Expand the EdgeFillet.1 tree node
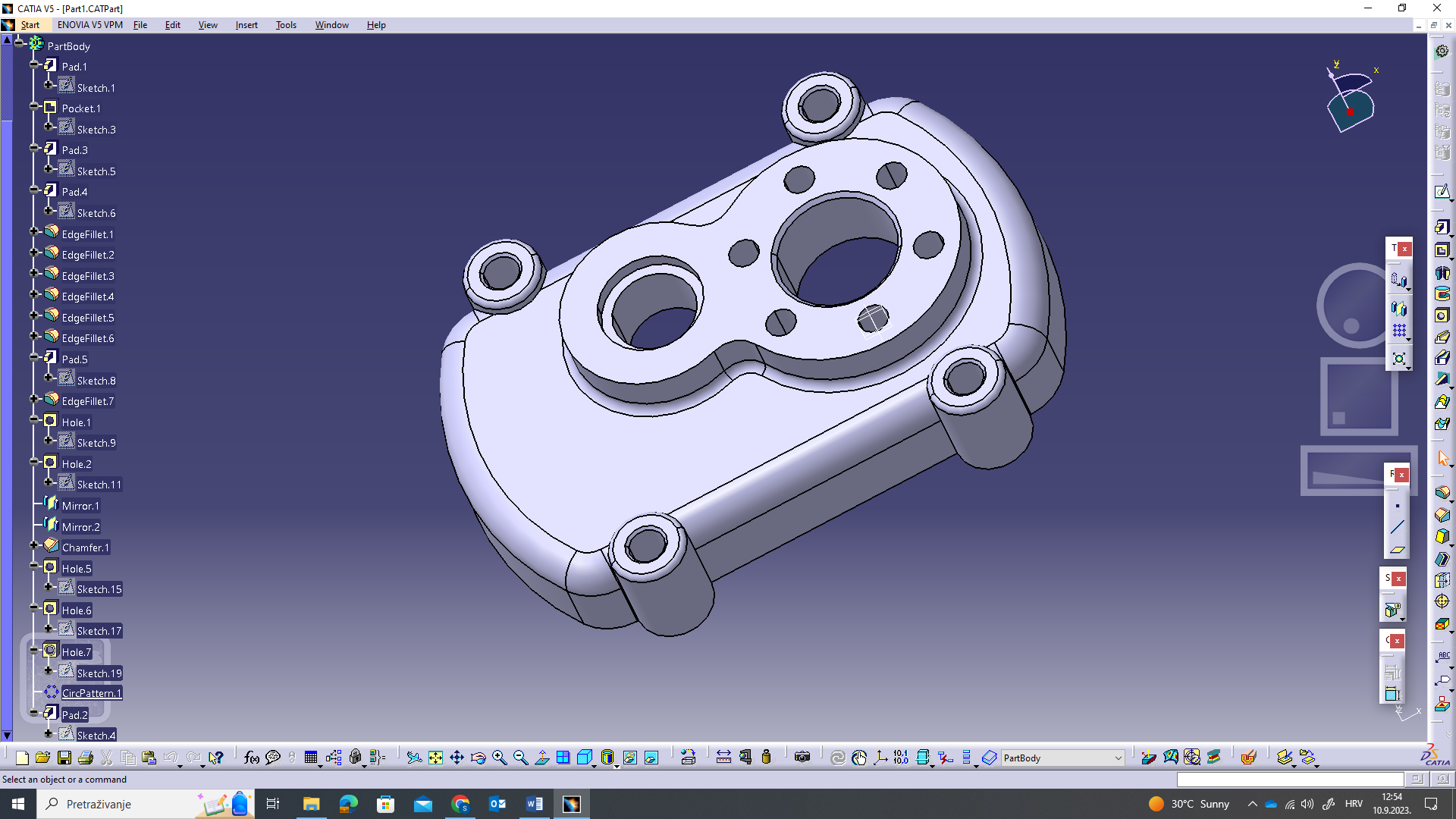Screen dimensions: 1456x819 click(34, 231)
